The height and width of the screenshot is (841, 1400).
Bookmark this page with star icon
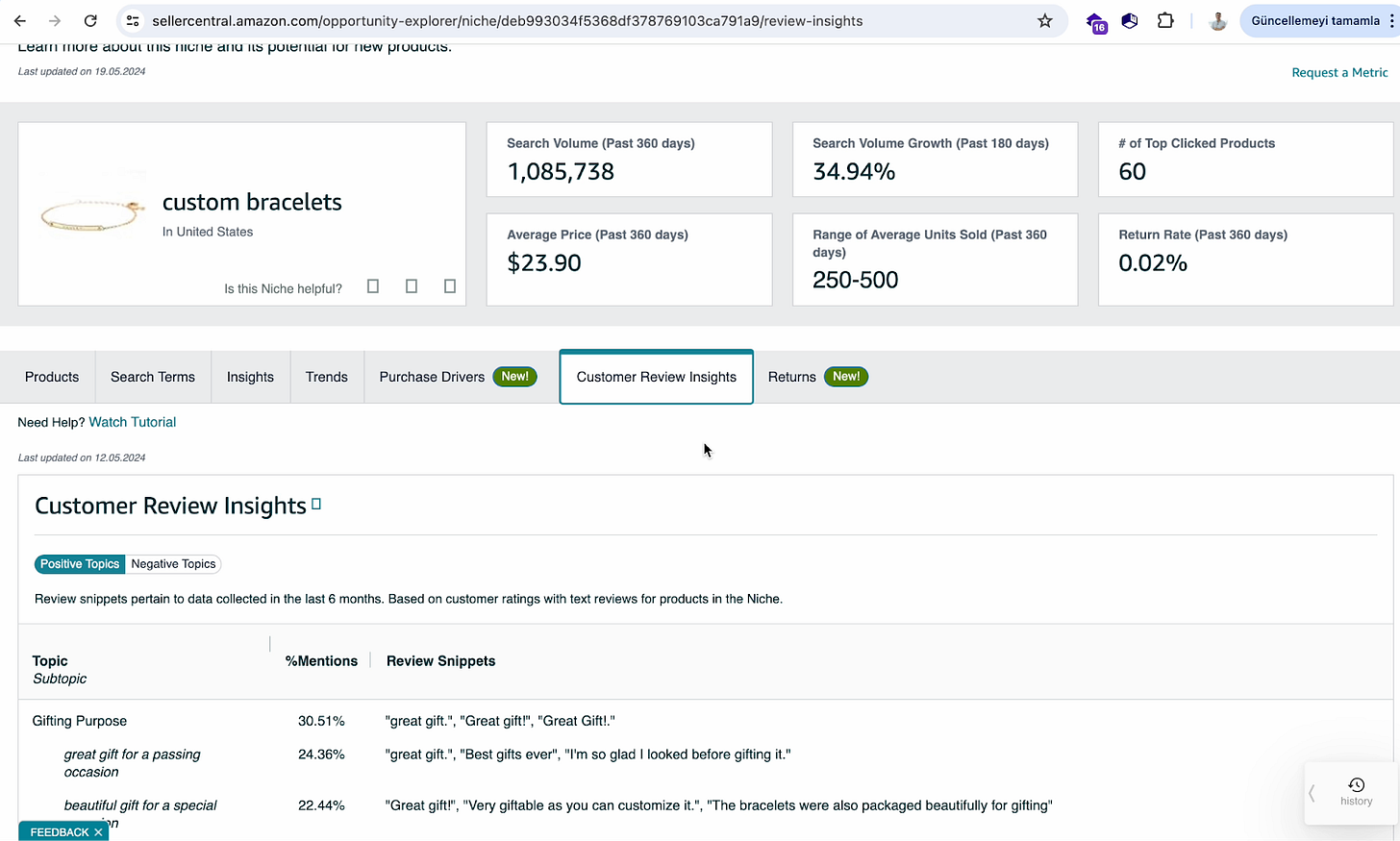coord(1045,20)
